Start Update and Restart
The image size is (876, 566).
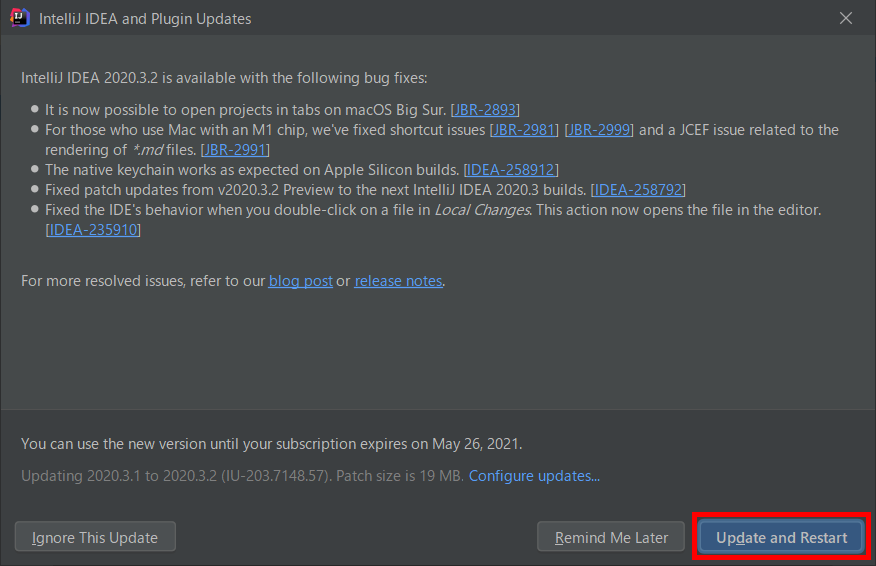(781, 537)
